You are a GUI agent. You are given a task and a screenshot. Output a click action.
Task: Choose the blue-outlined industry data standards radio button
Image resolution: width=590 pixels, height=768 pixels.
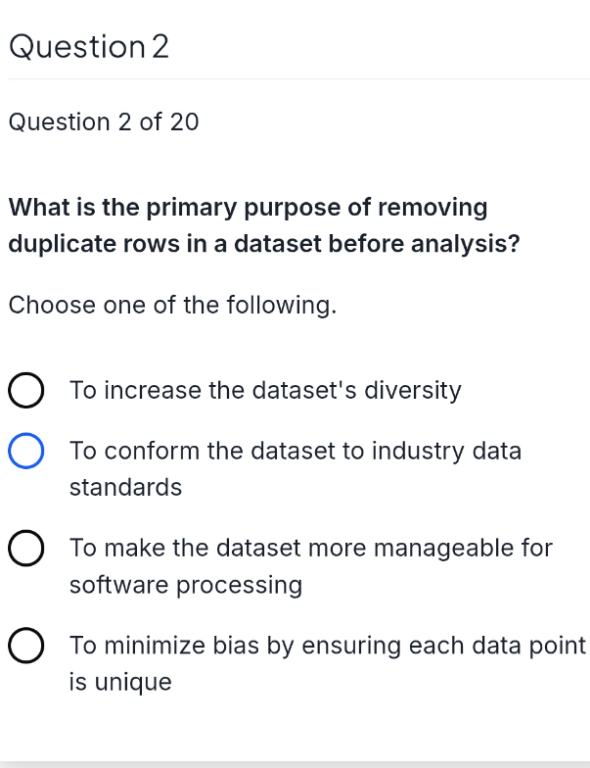coord(26,451)
